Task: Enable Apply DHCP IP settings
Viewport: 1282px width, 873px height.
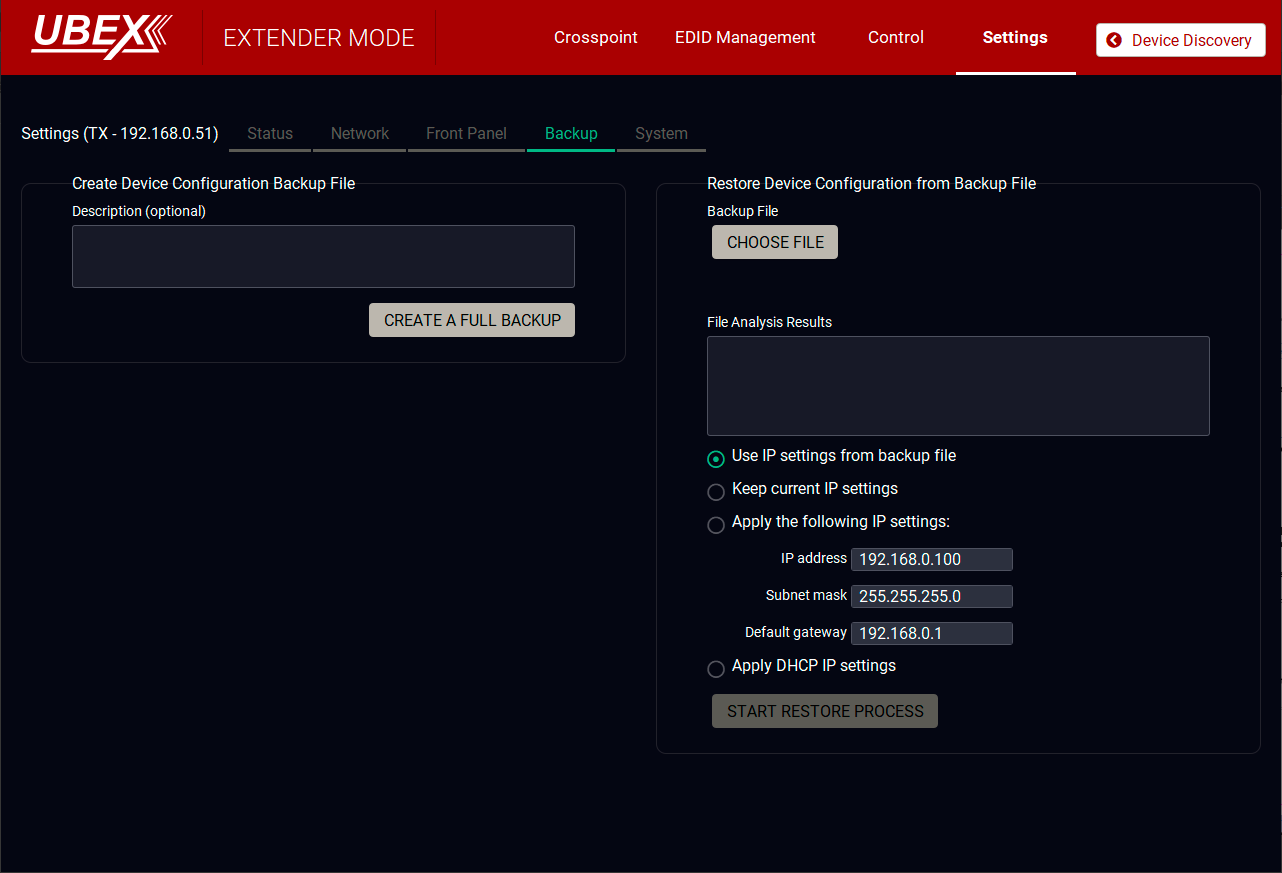Action: pos(716,669)
